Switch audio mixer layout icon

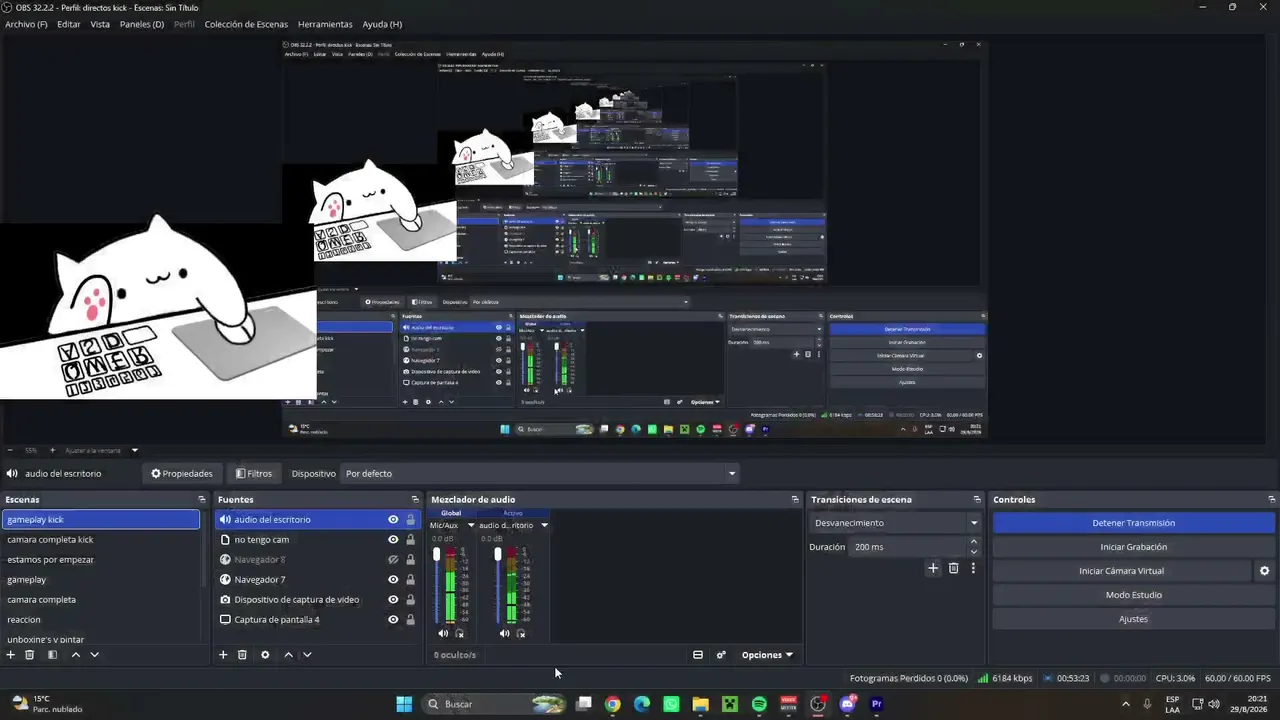(x=698, y=655)
